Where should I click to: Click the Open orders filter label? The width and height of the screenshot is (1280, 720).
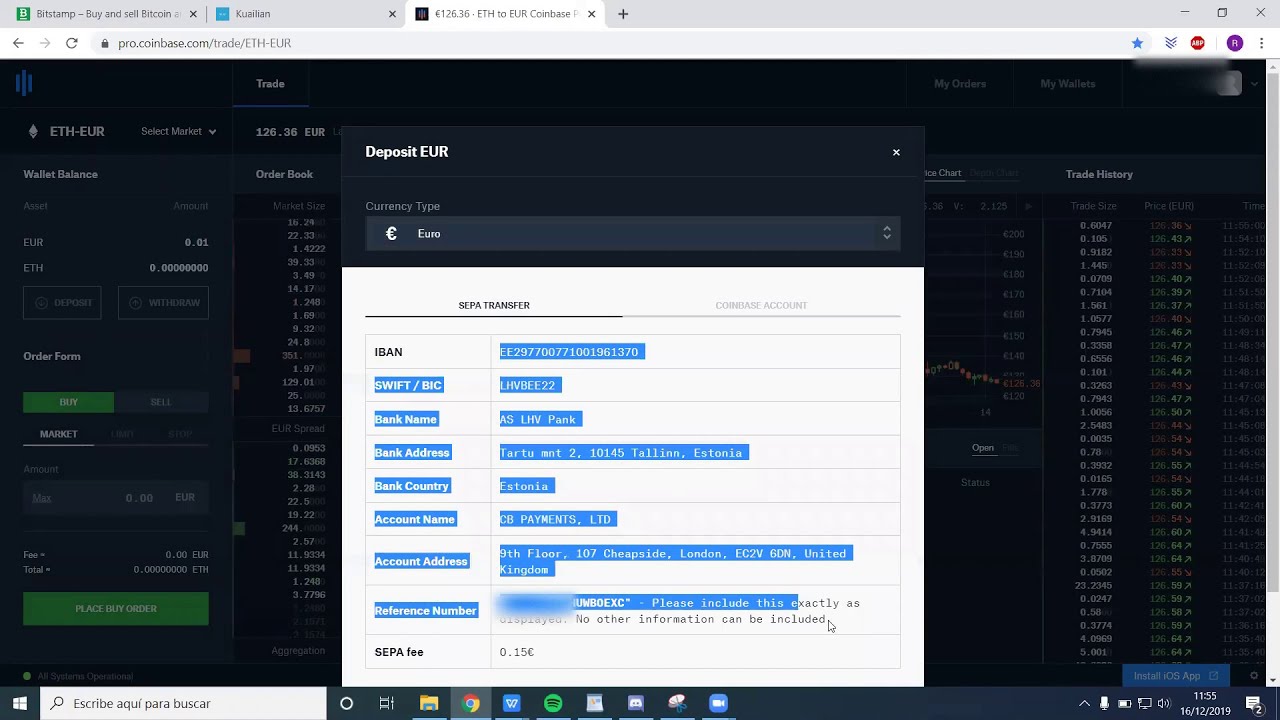983,448
